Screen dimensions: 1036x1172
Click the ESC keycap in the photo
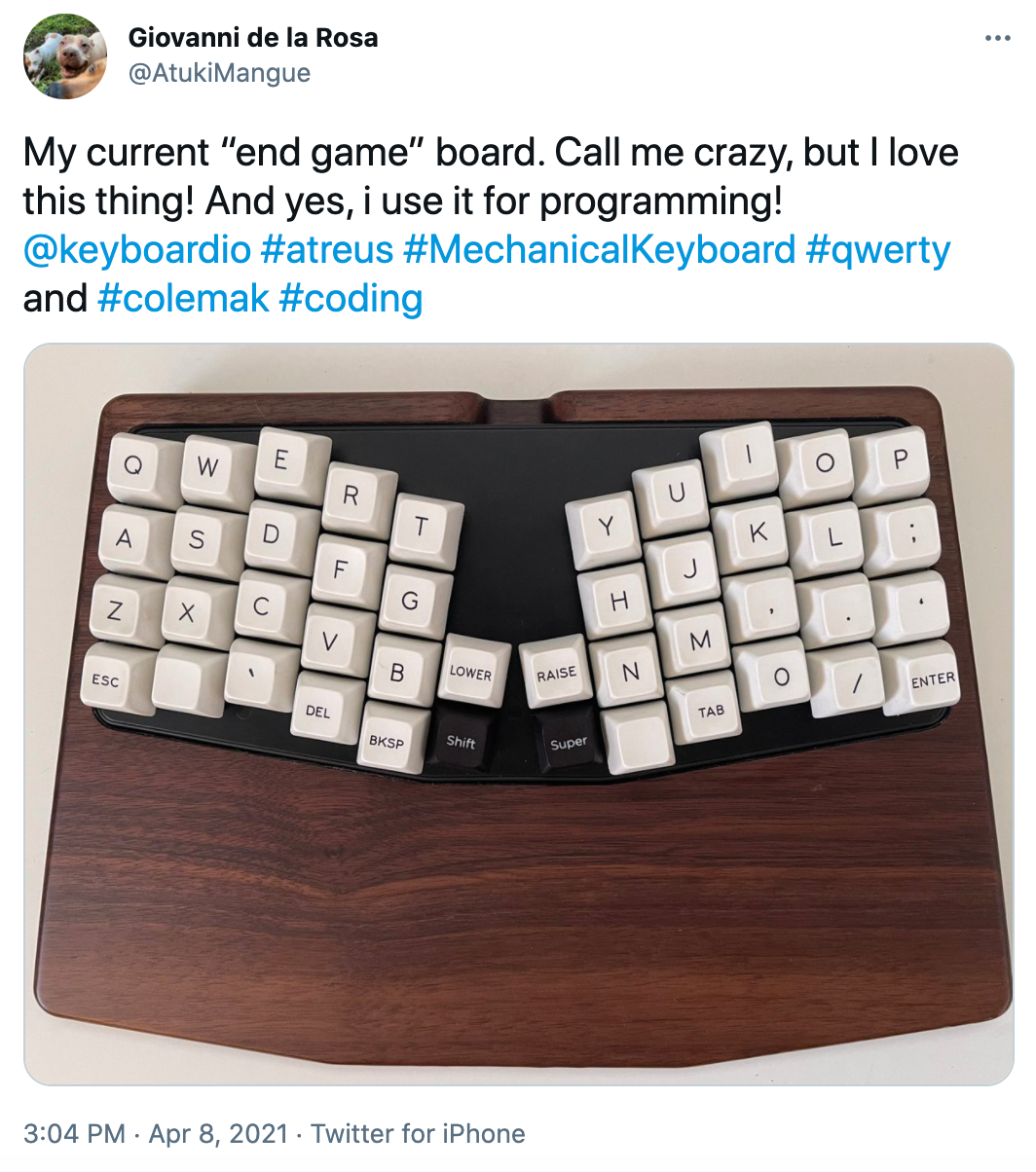coord(106,678)
